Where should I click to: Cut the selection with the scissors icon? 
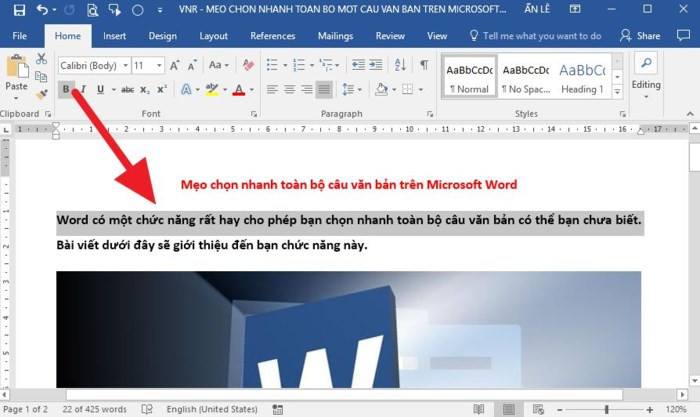[x=42, y=58]
